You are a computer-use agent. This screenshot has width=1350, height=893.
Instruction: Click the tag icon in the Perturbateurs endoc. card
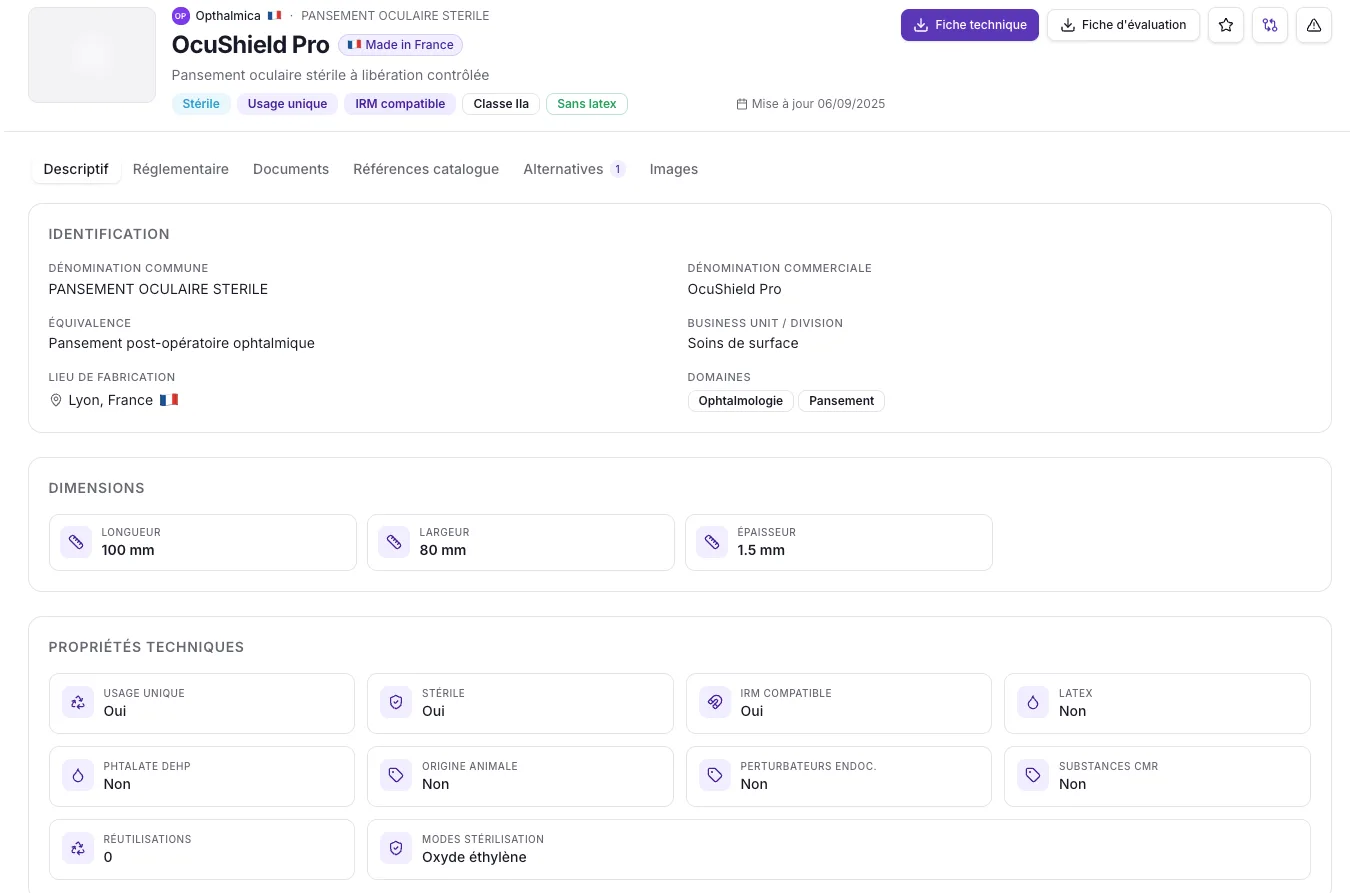[x=715, y=776]
